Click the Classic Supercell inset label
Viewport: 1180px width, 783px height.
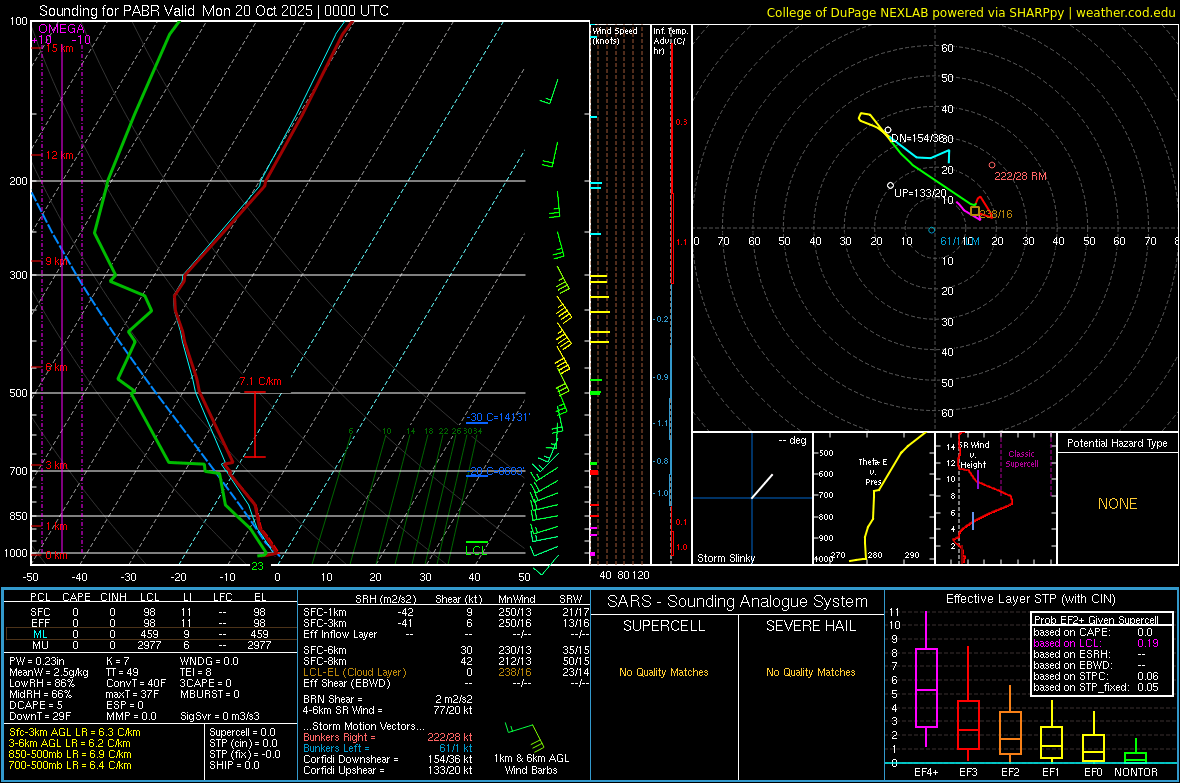1021,459
